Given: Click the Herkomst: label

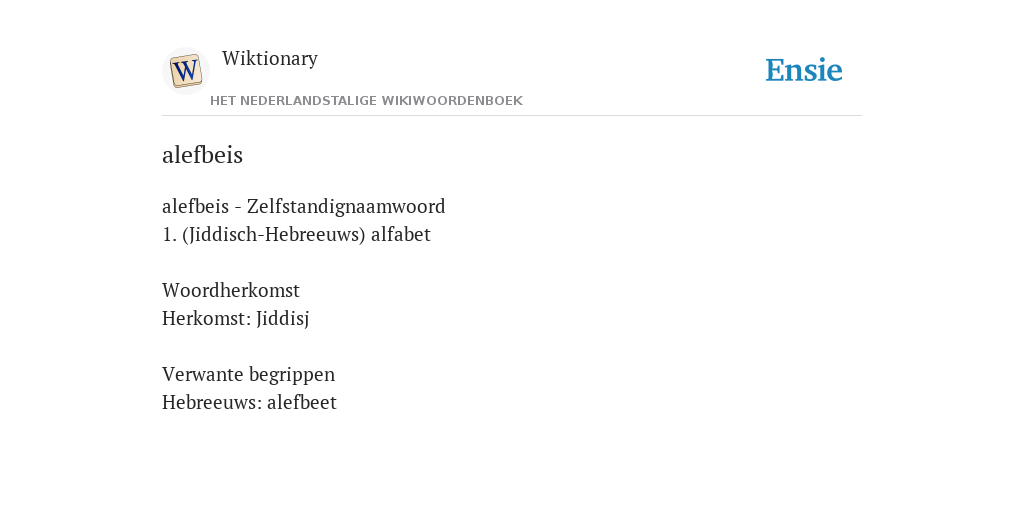Looking at the screenshot, I should click(x=206, y=318).
